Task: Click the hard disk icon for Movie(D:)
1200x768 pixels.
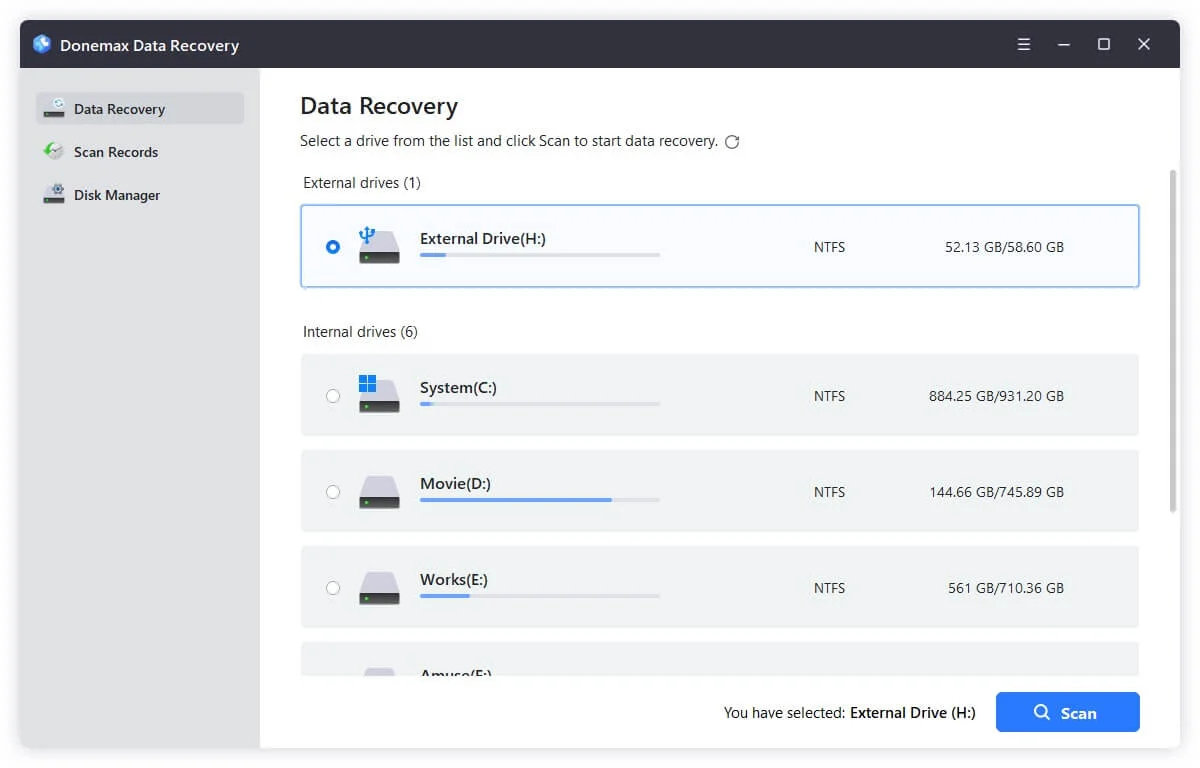Action: pyautogui.click(x=378, y=491)
